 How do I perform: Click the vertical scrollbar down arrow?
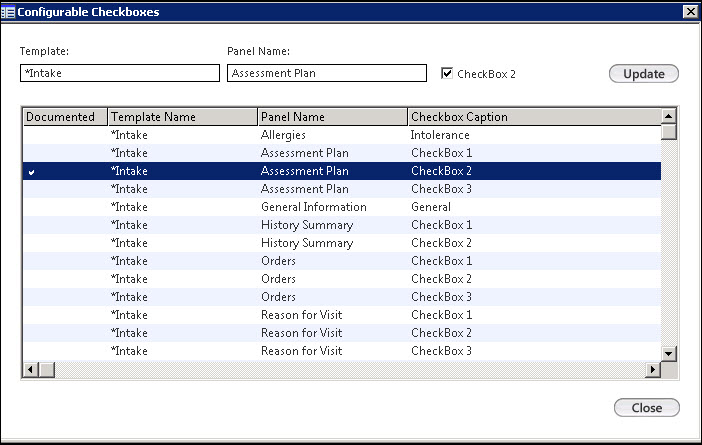click(x=668, y=354)
